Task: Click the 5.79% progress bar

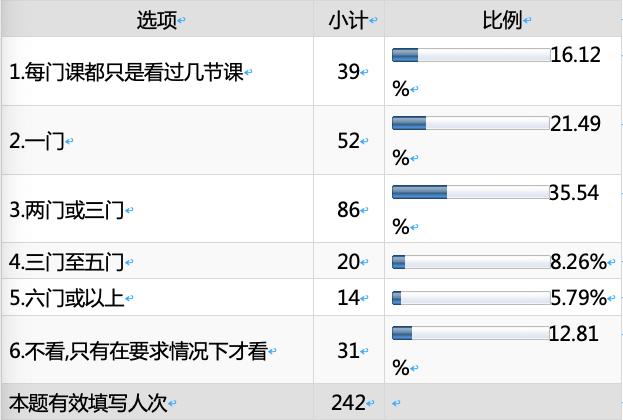Action: 471,297
